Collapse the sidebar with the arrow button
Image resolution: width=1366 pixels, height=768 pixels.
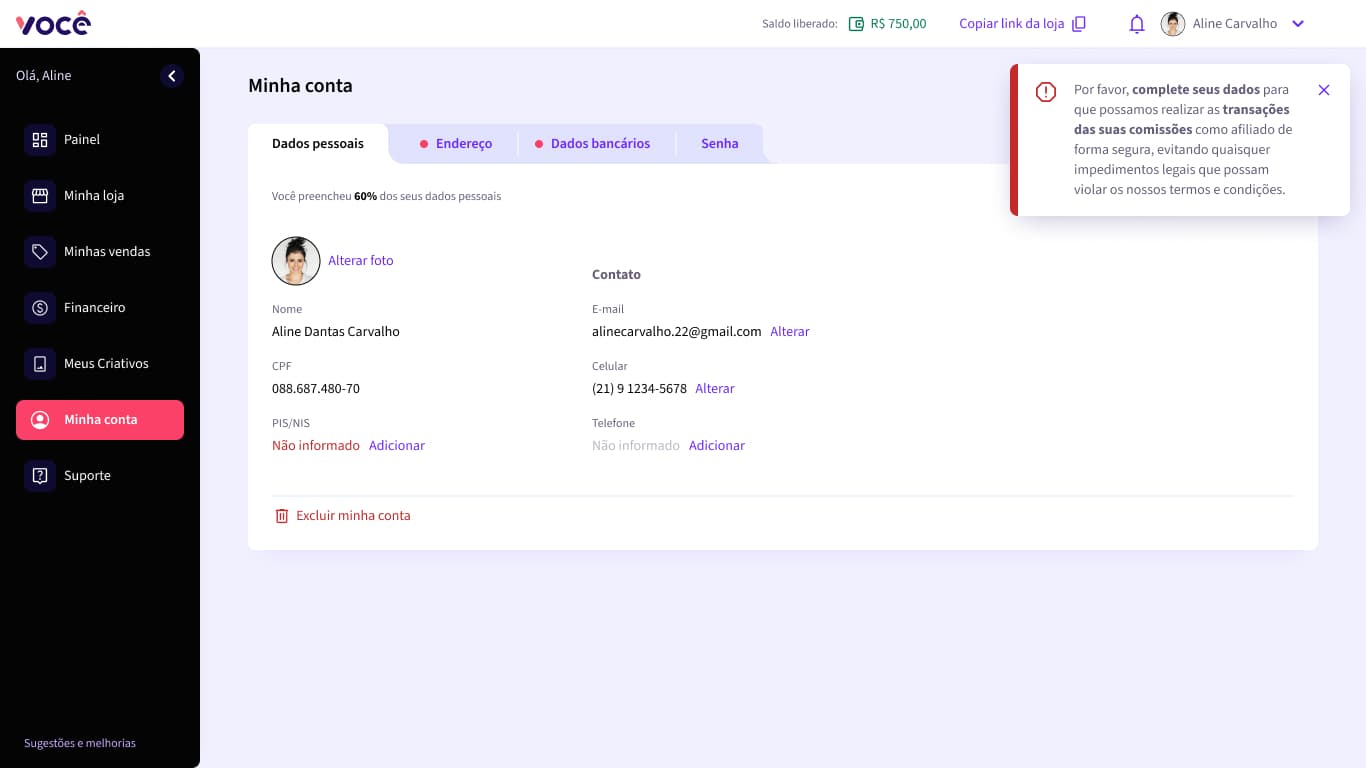point(172,76)
